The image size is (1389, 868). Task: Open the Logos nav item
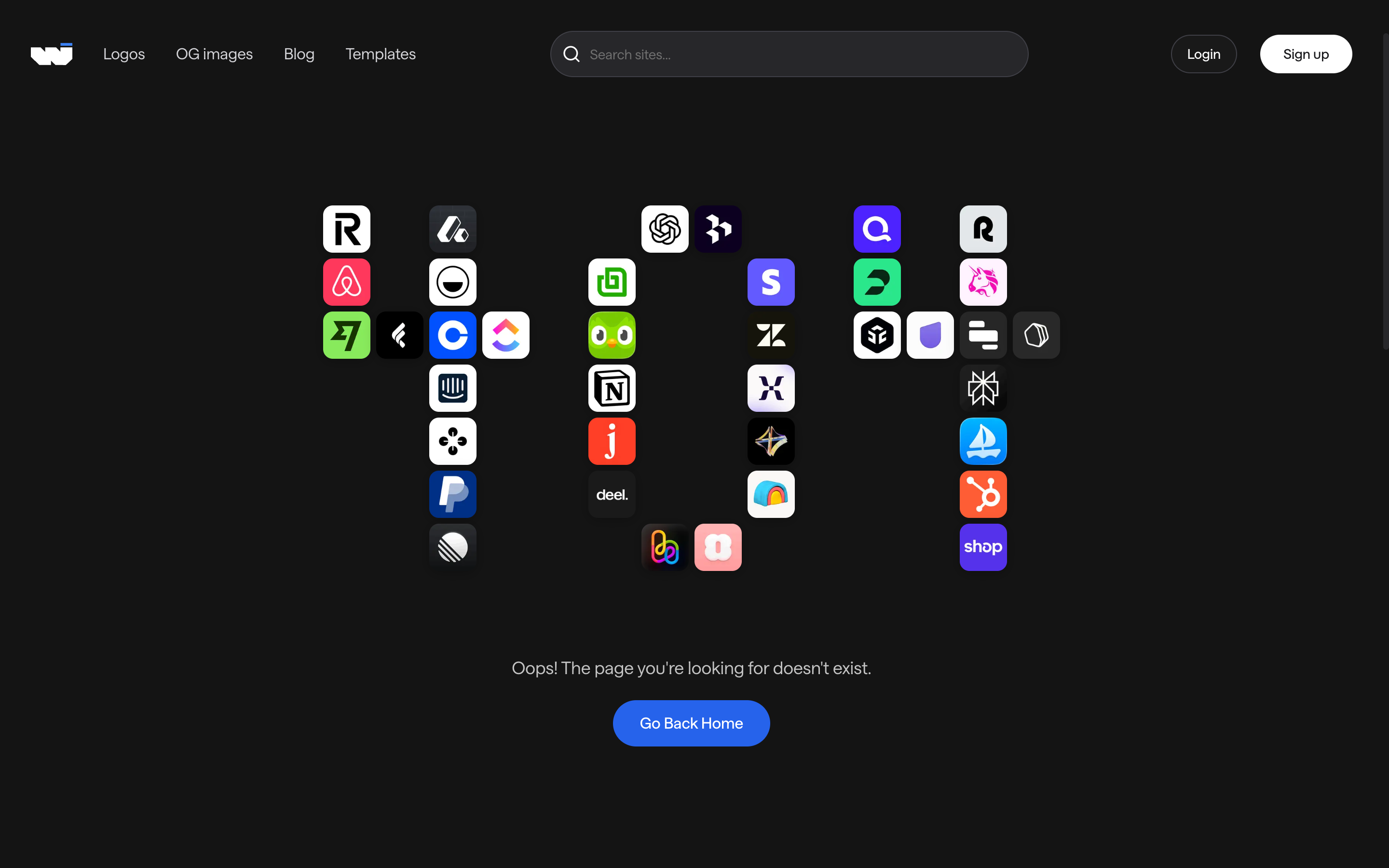tap(124, 54)
